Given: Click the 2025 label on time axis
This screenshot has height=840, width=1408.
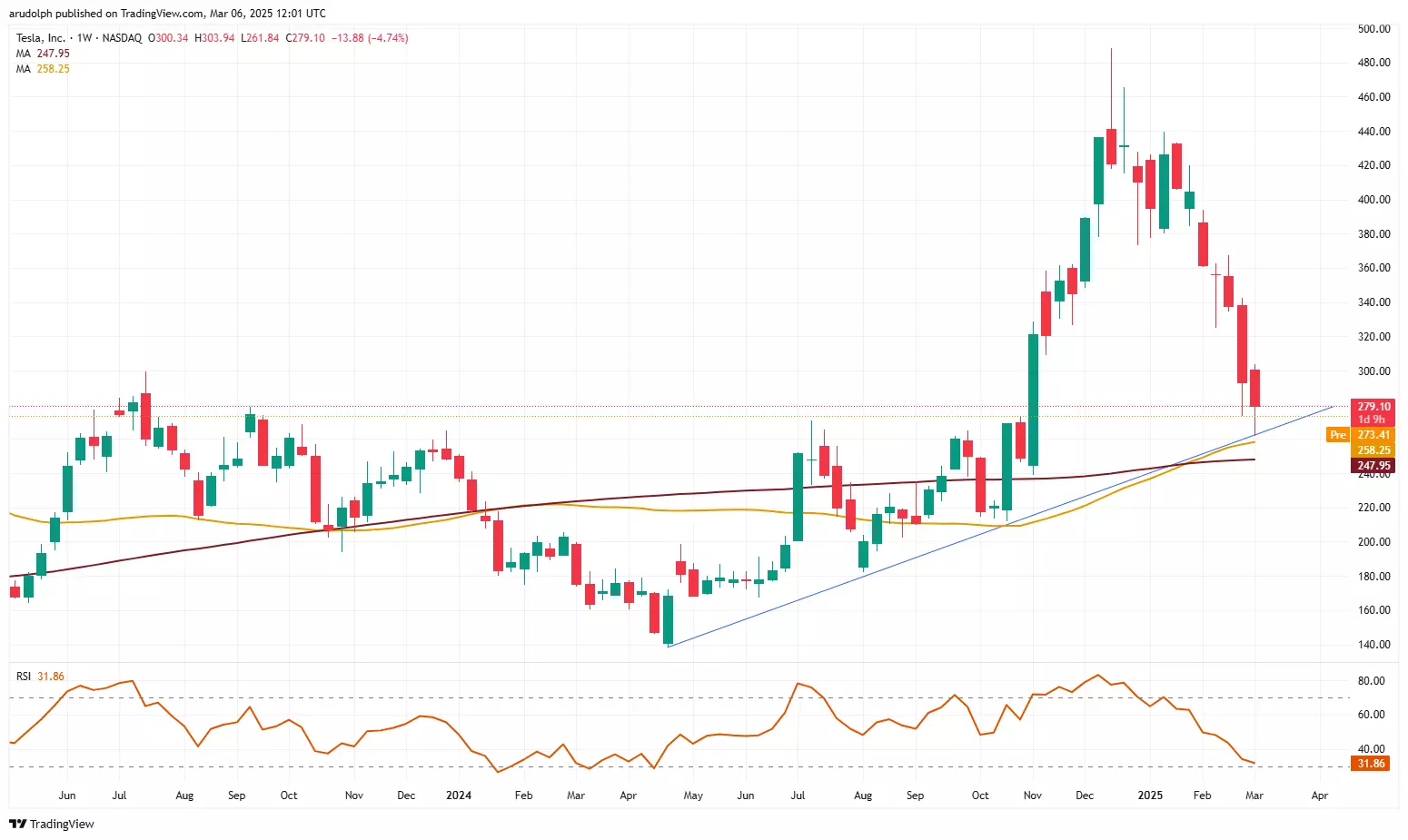Looking at the screenshot, I should tap(1150, 796).
